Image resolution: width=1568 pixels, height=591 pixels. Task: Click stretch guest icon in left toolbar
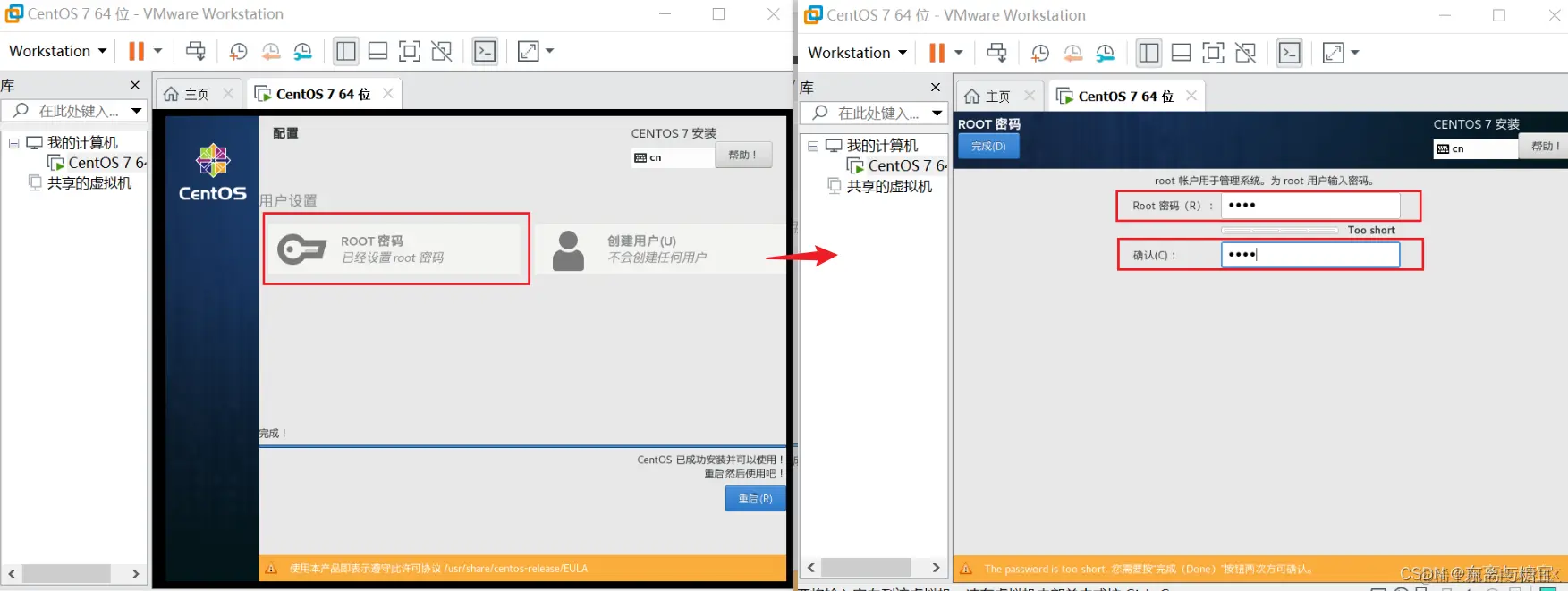point(529,51)
